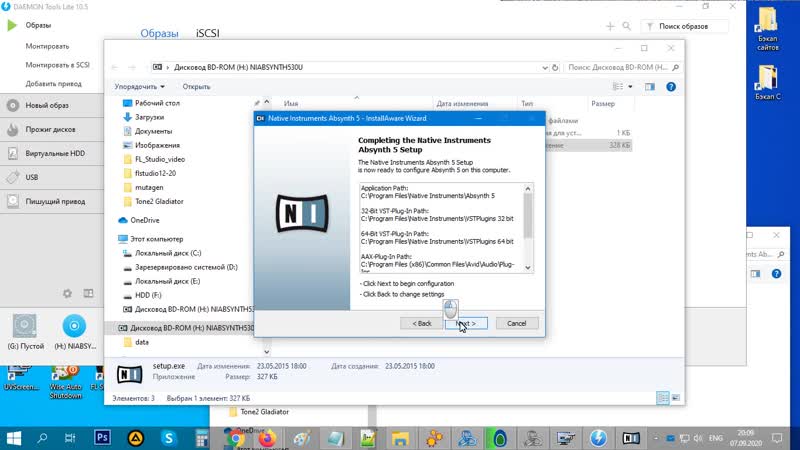Open the mutagen folder in navigation pane

(x=149, y=187)
